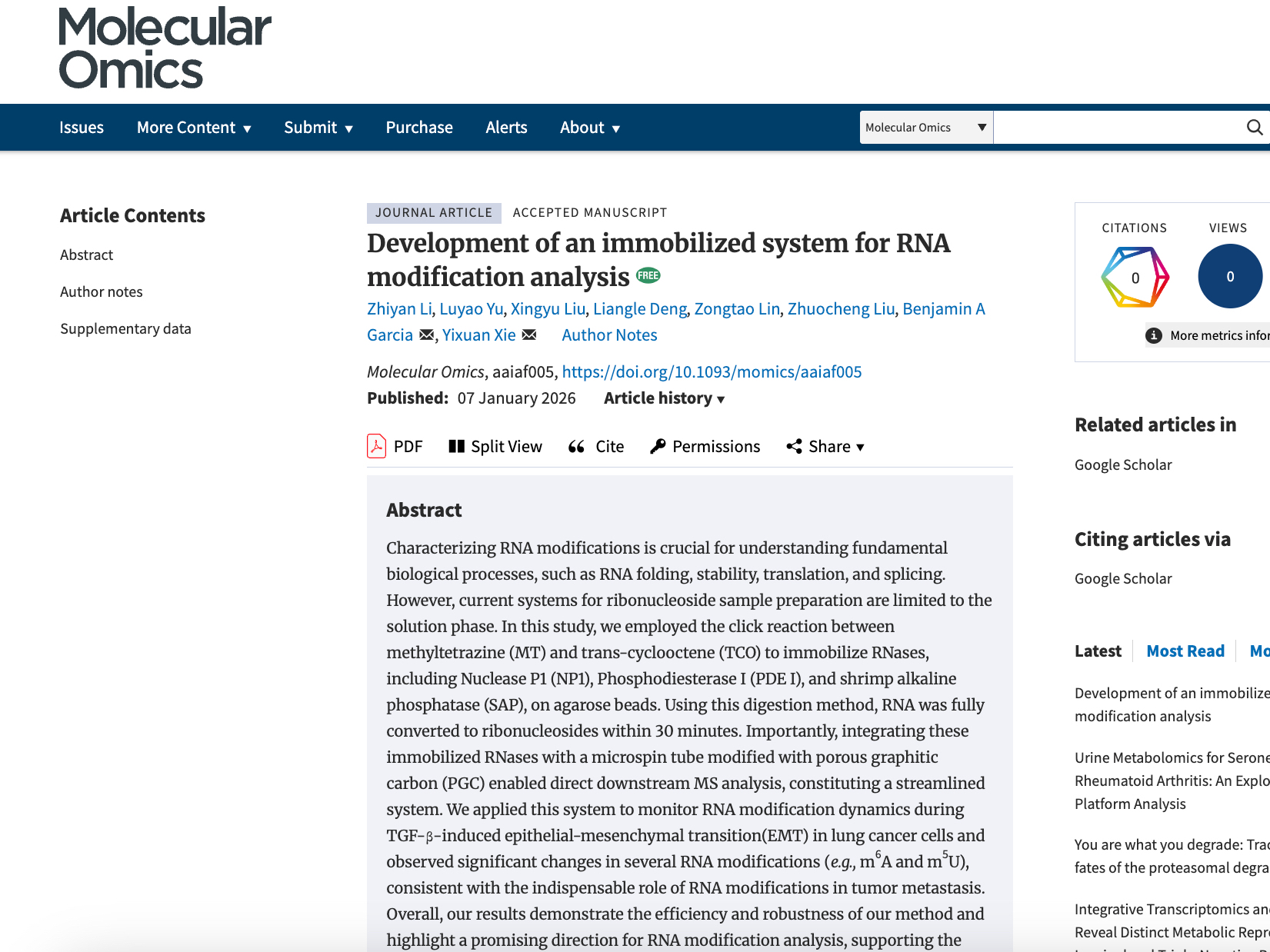Open the Submit menu
The image size is (1270, 952).
click(x=318, y=128)
